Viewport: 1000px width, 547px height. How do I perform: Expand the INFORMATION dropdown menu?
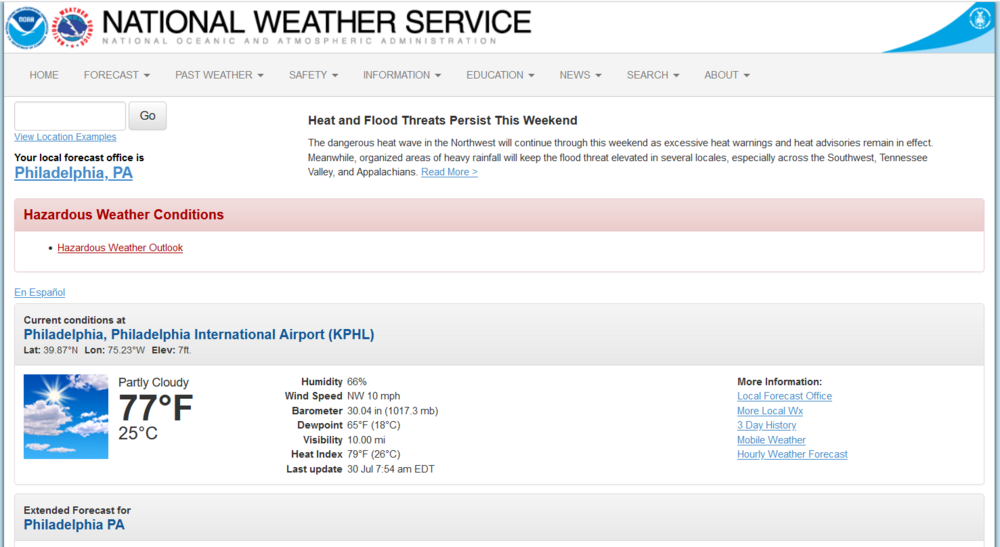402,75
